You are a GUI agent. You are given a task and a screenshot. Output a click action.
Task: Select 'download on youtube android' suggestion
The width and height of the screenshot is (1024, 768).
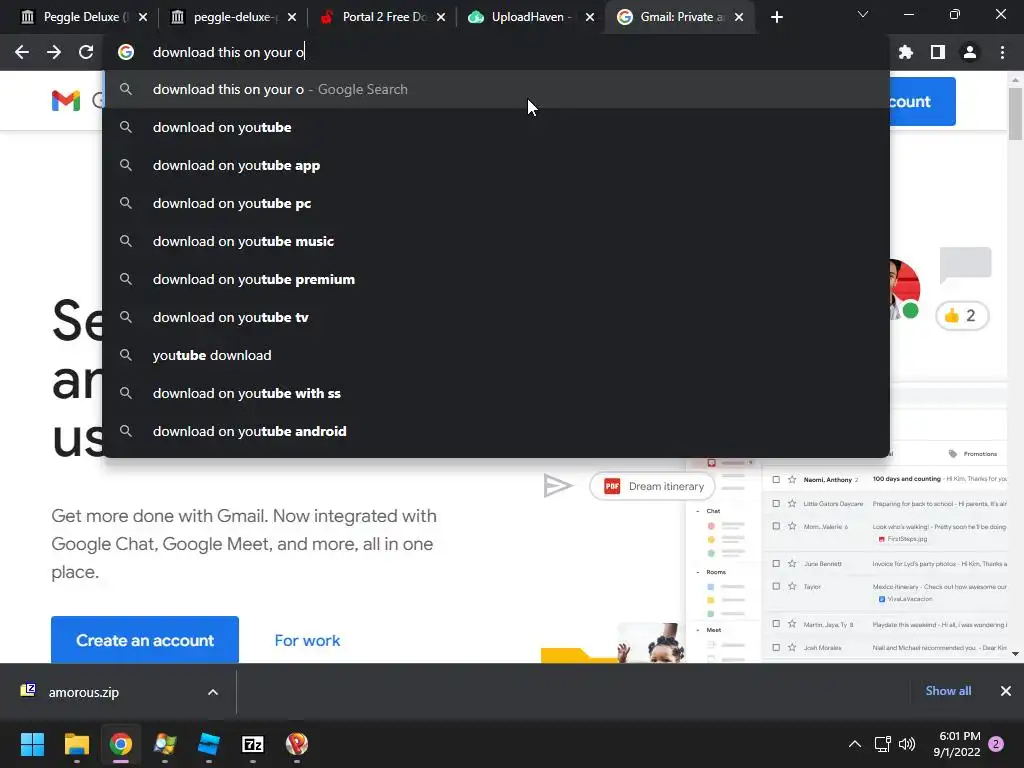[x=496, y=431]
